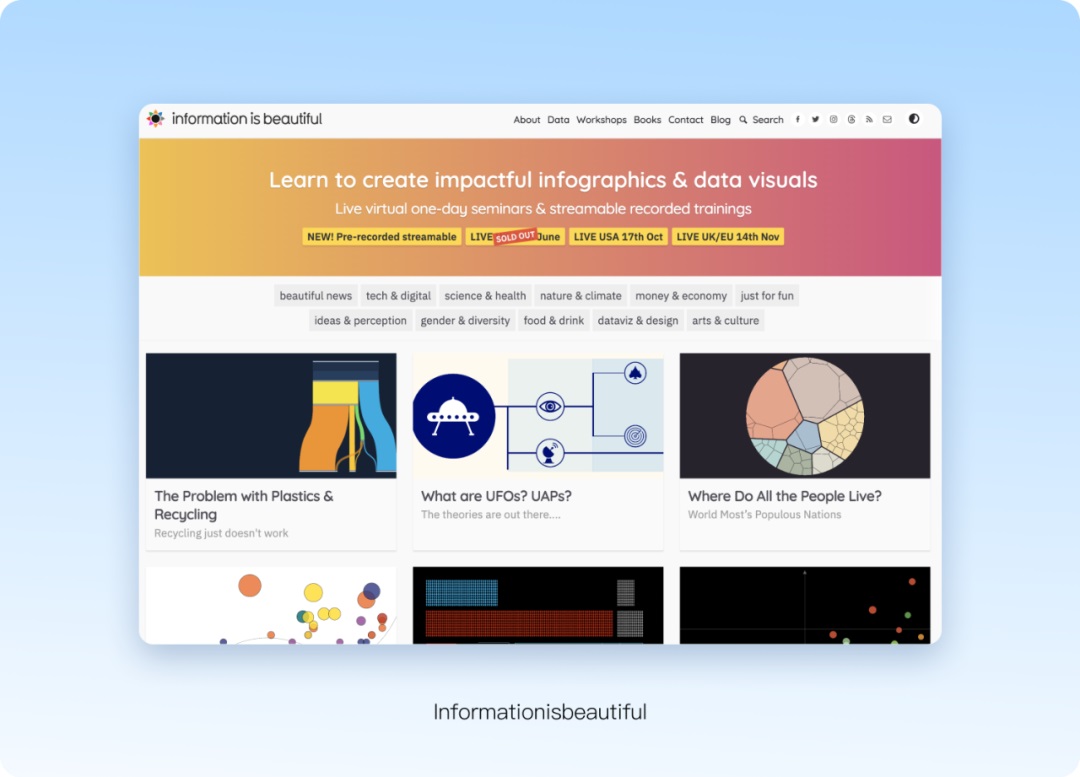Filter by nature & climate tag
The height and width of the screenshot is (777, 1080).
[581, 296]
